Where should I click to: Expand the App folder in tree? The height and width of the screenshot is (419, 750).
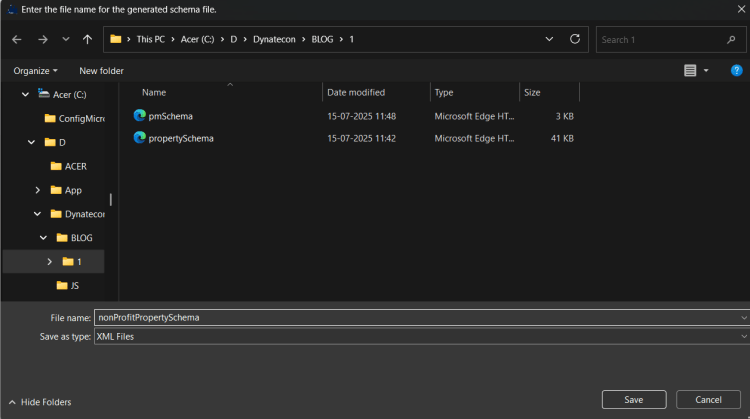(x=37, y=190)
